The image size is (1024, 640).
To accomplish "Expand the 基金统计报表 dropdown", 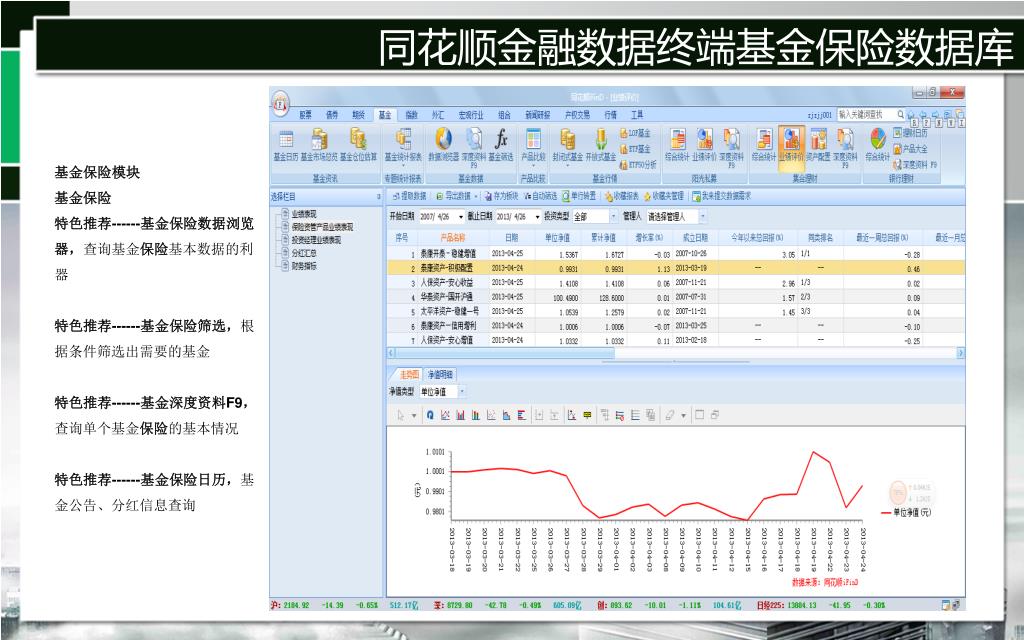I will (403, 166).
